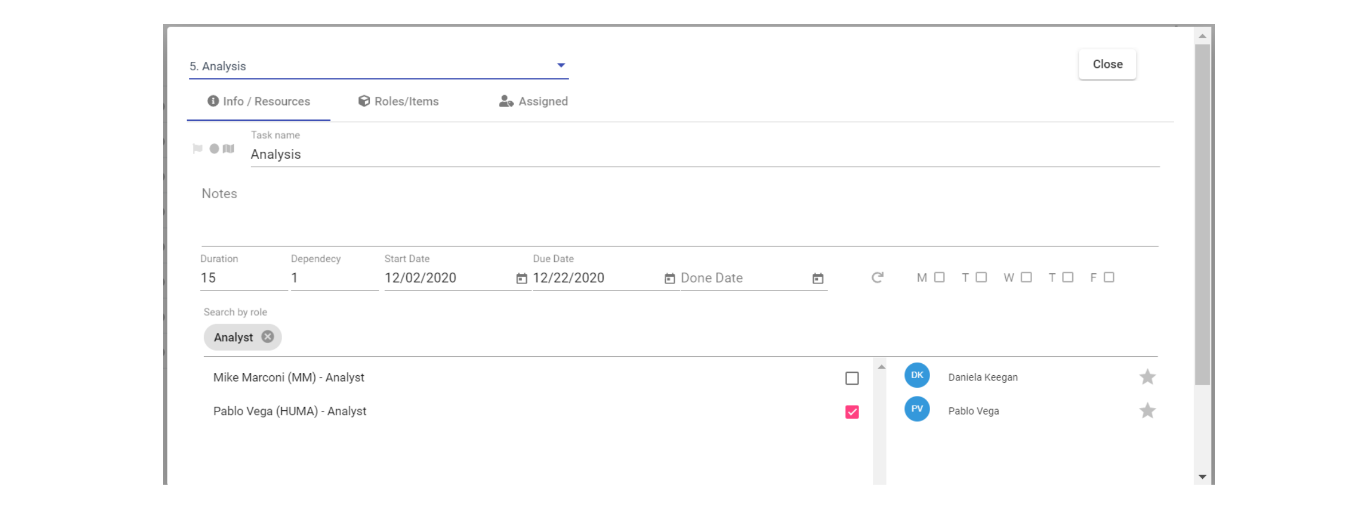This screenshot has width=1370, height=526.
Task: Remove the Analyst role chip
Action: tap(268, 337)
